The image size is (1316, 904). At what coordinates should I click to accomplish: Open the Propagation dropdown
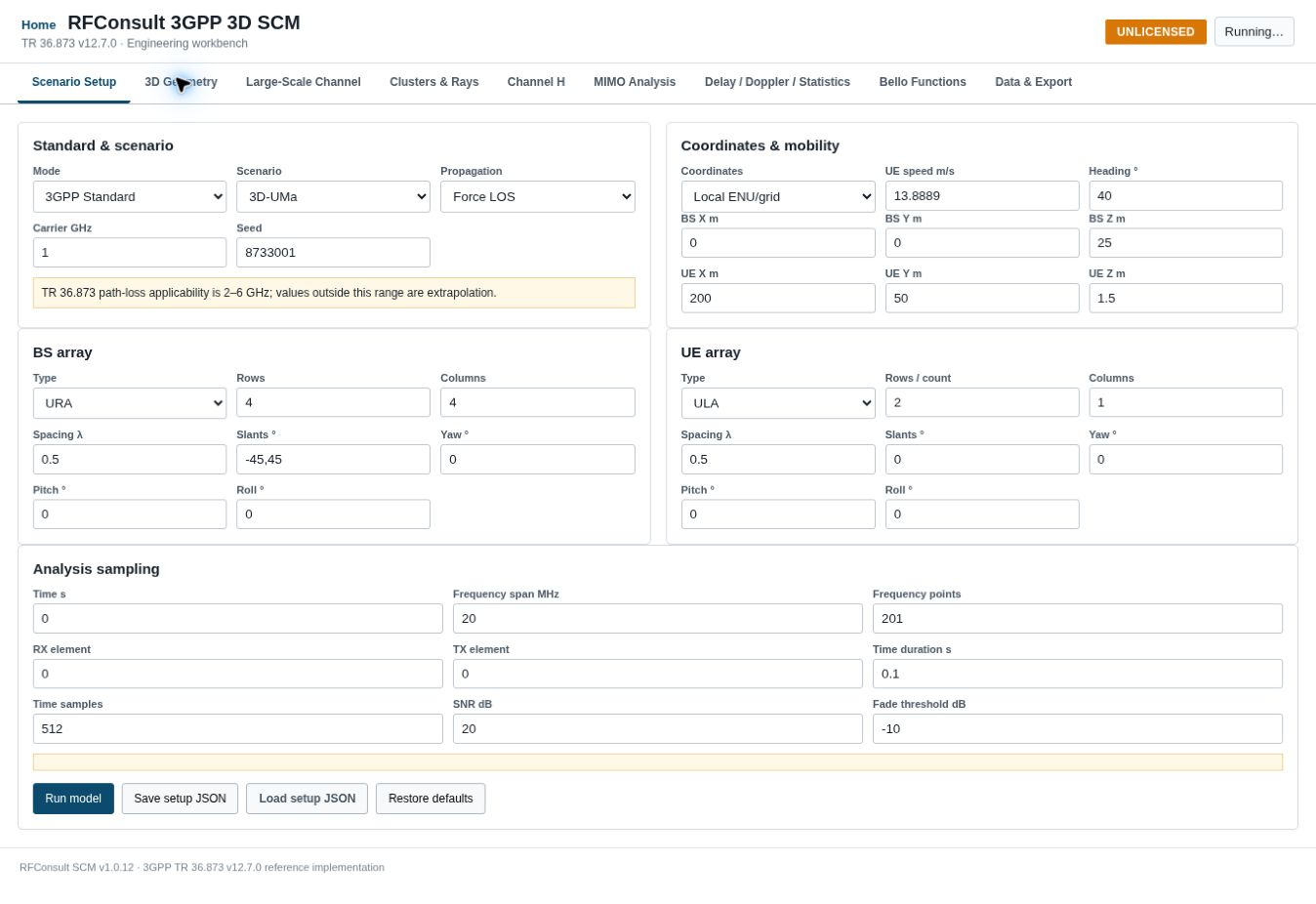[x=538, y=196]
